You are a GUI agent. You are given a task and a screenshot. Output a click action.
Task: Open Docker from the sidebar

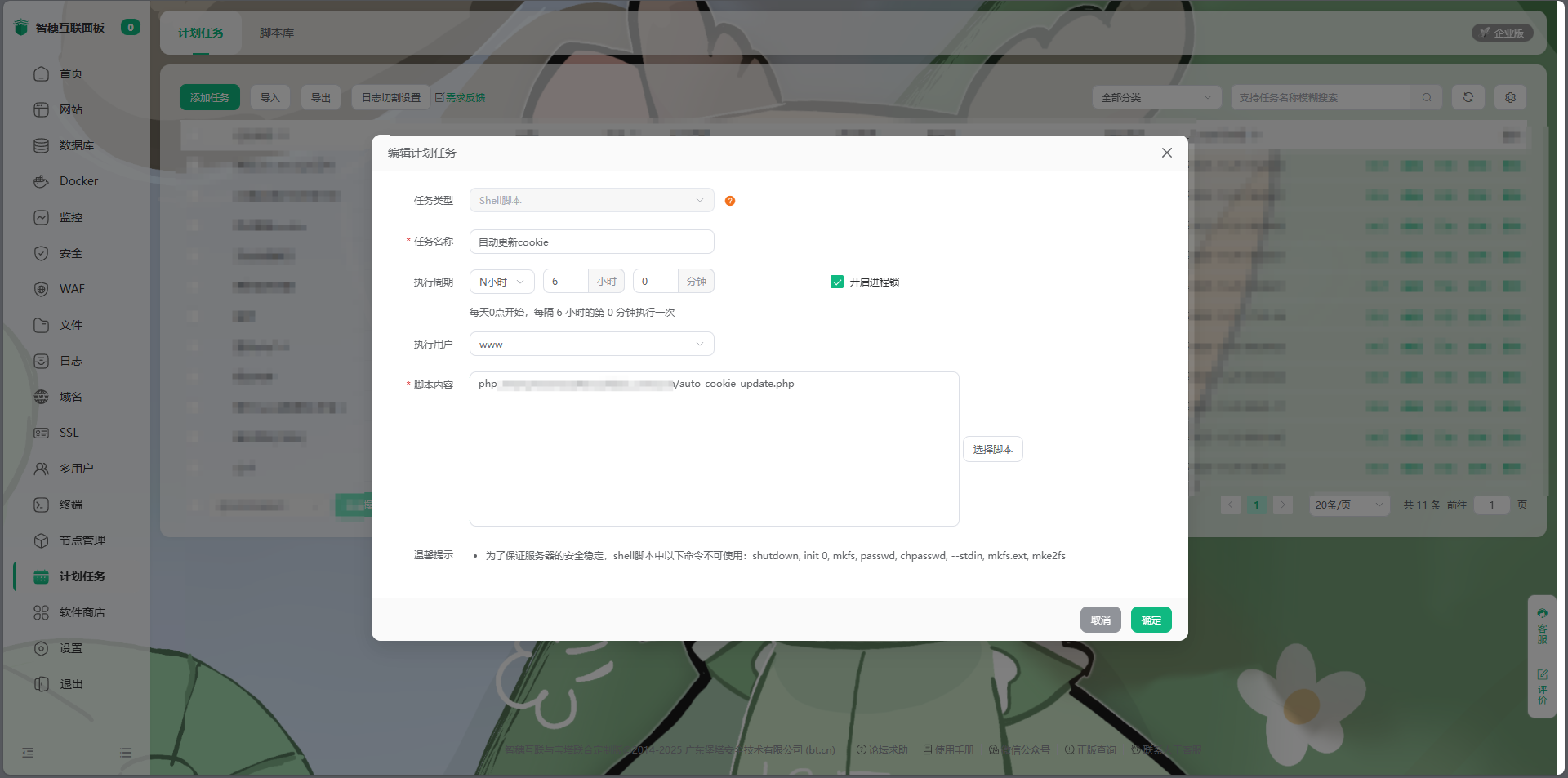point(78,181)
